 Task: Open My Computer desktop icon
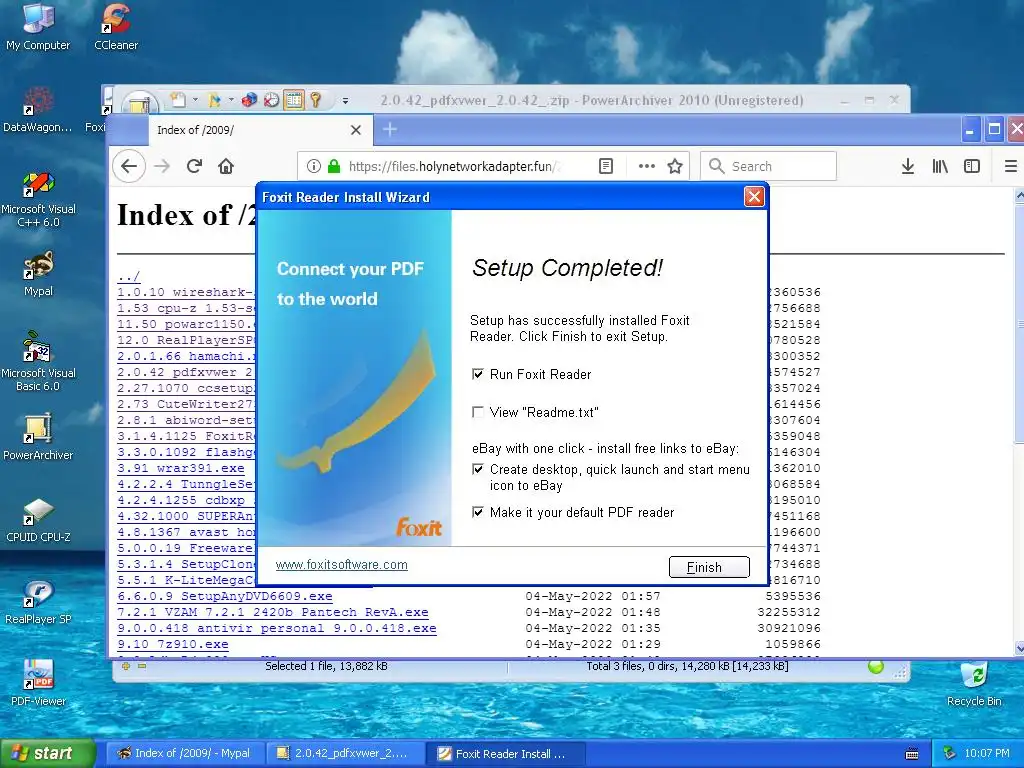[x=38, y=26]
